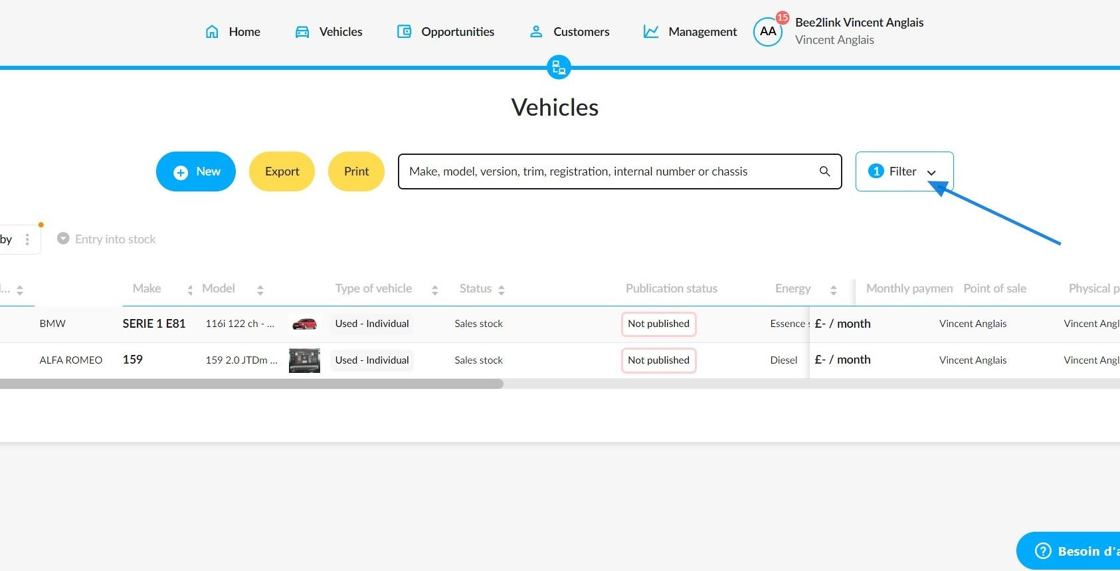Click the blue New button
This screenshot has width=1120, height=571.
coord(196,172)
